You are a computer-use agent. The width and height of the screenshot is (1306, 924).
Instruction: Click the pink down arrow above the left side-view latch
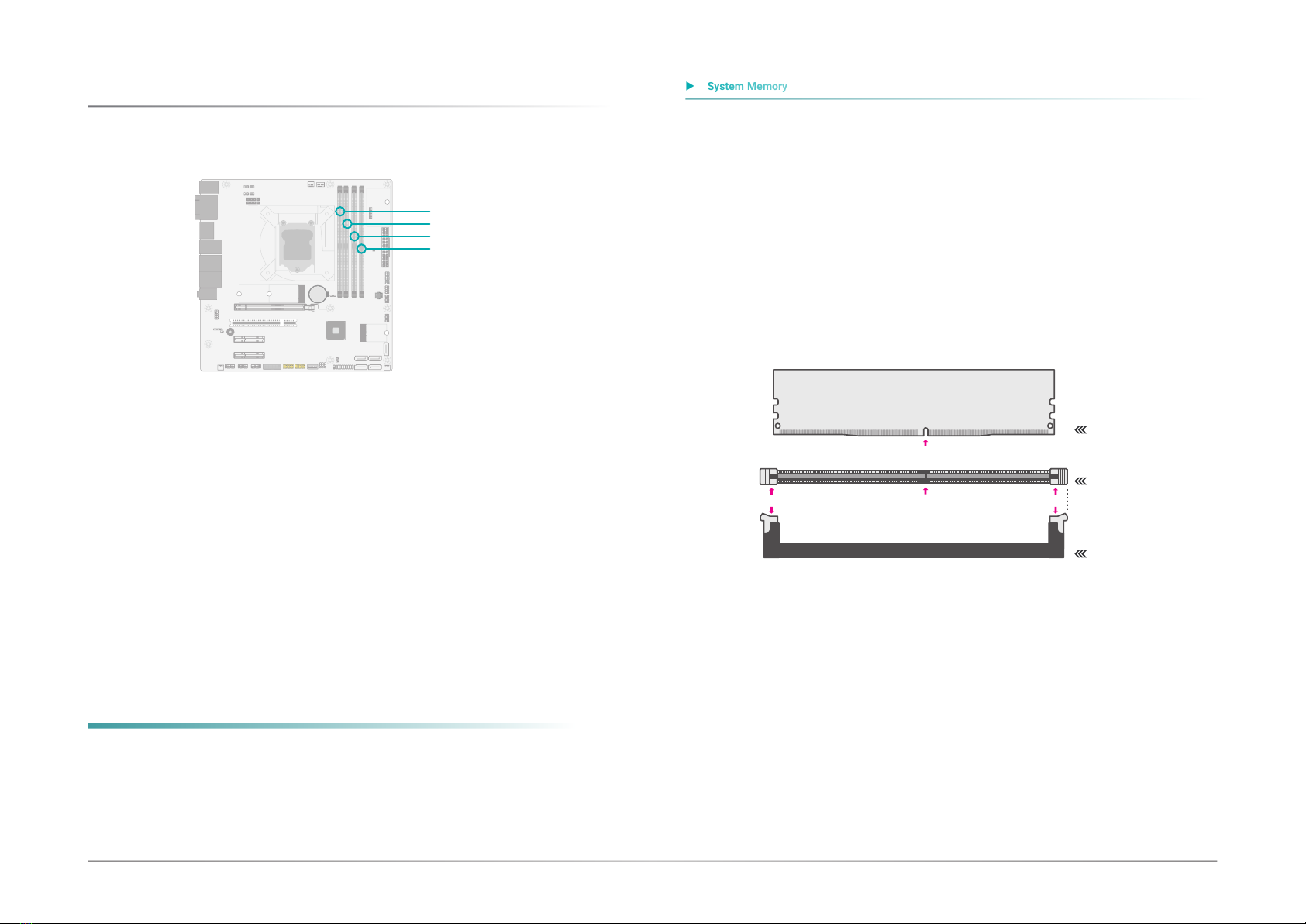click(x=771, y=510)
